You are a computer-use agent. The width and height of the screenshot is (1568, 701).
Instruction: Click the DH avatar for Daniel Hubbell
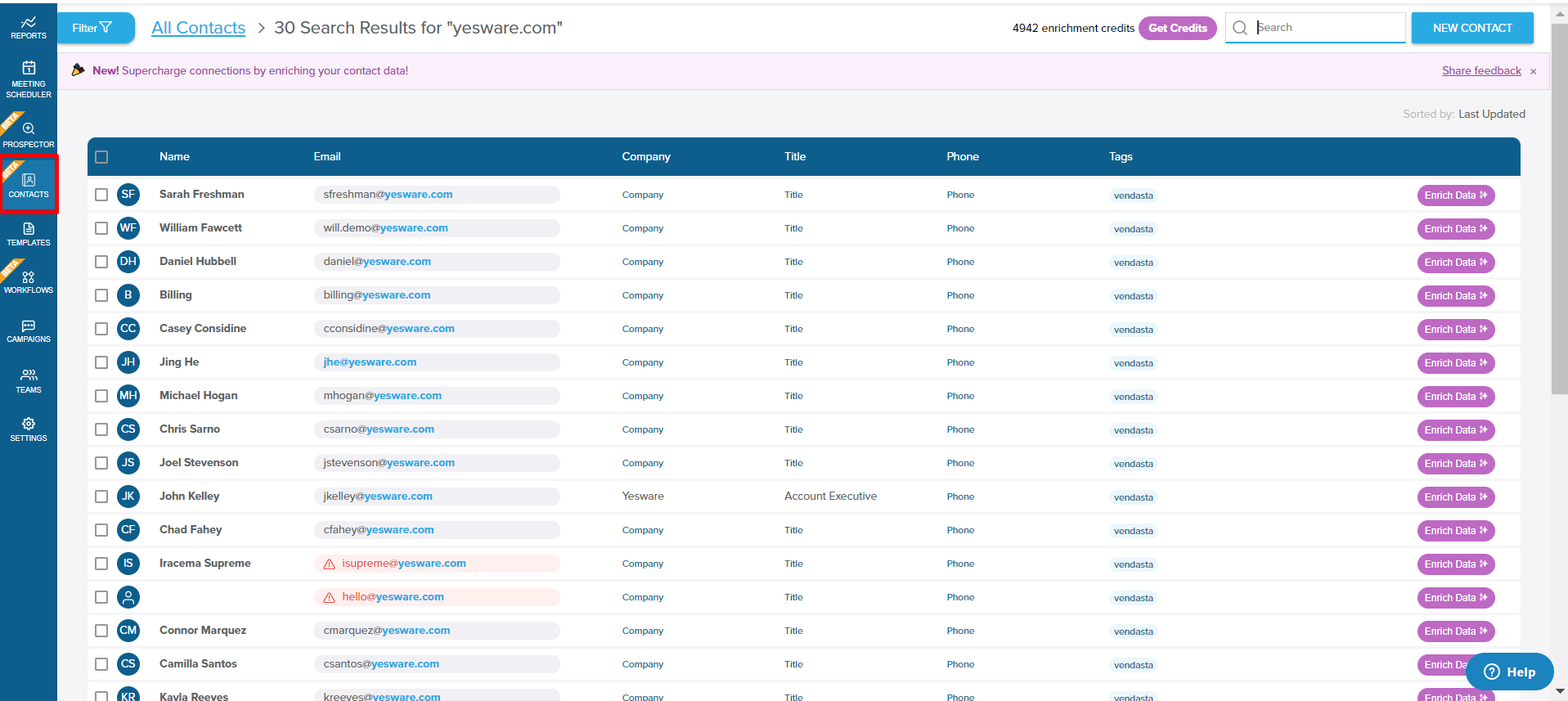pyautogui.click(x=128, y=262)
